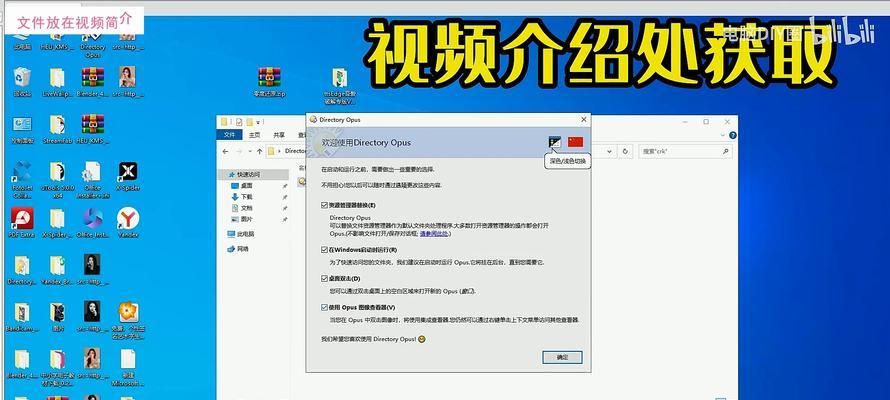The image size is (890, 400).
Task: Go forward in the Explorer window
Action: [x=239, y=151]
